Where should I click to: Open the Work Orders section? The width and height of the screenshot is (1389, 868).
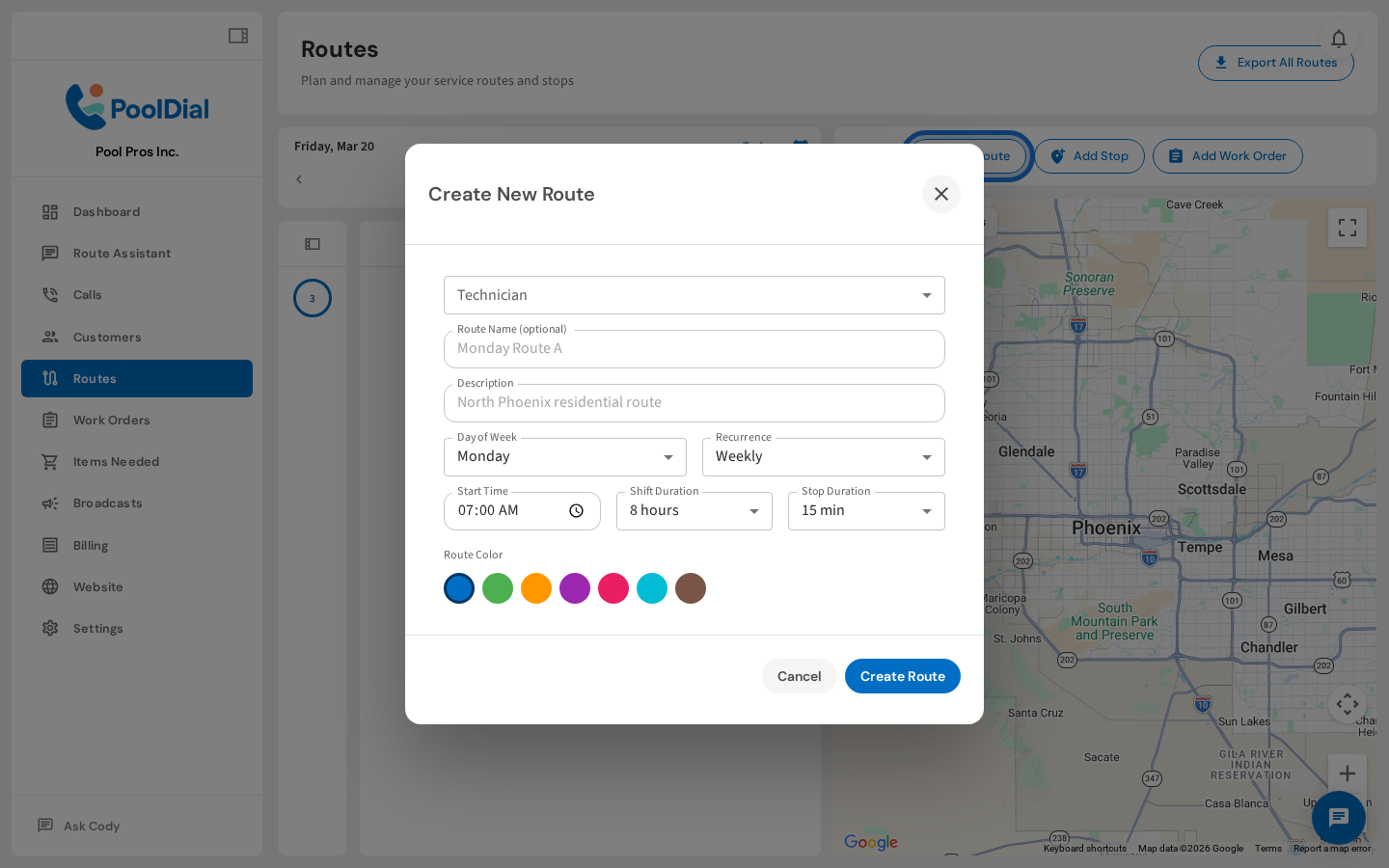[x=109, y=420]
